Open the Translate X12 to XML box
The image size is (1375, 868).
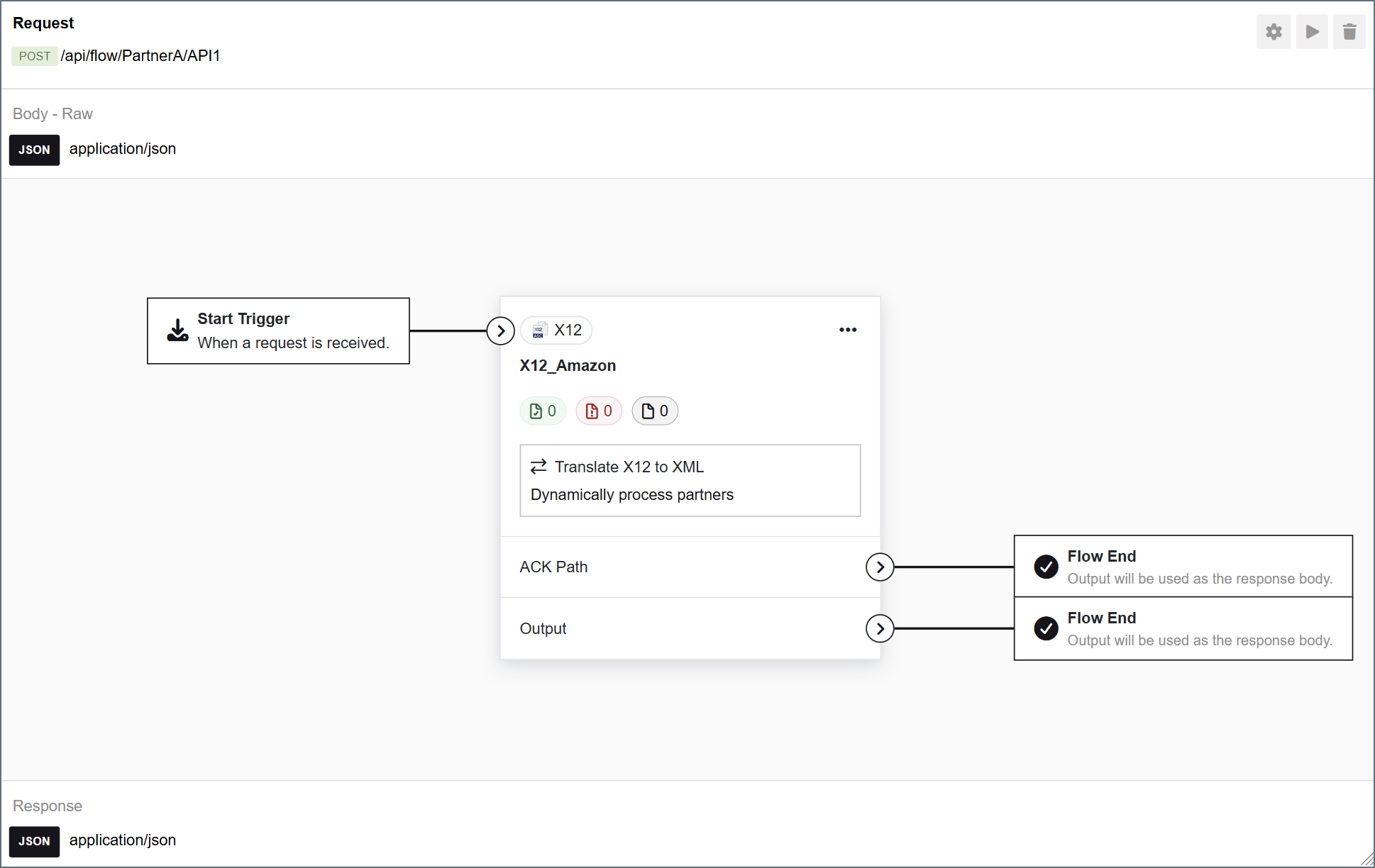coord(690,481)
